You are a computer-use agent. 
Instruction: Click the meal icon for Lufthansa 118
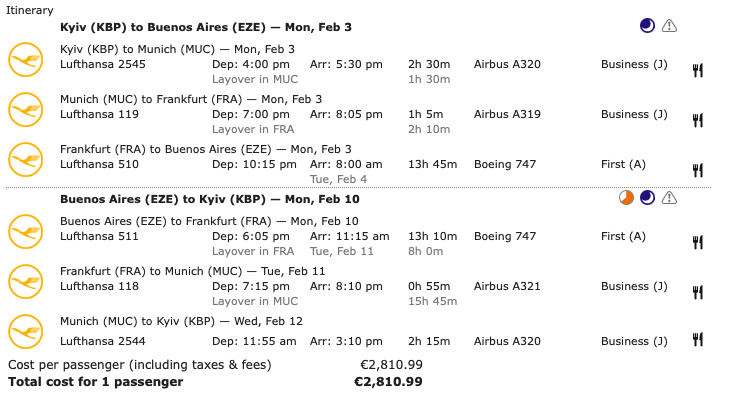698,292
